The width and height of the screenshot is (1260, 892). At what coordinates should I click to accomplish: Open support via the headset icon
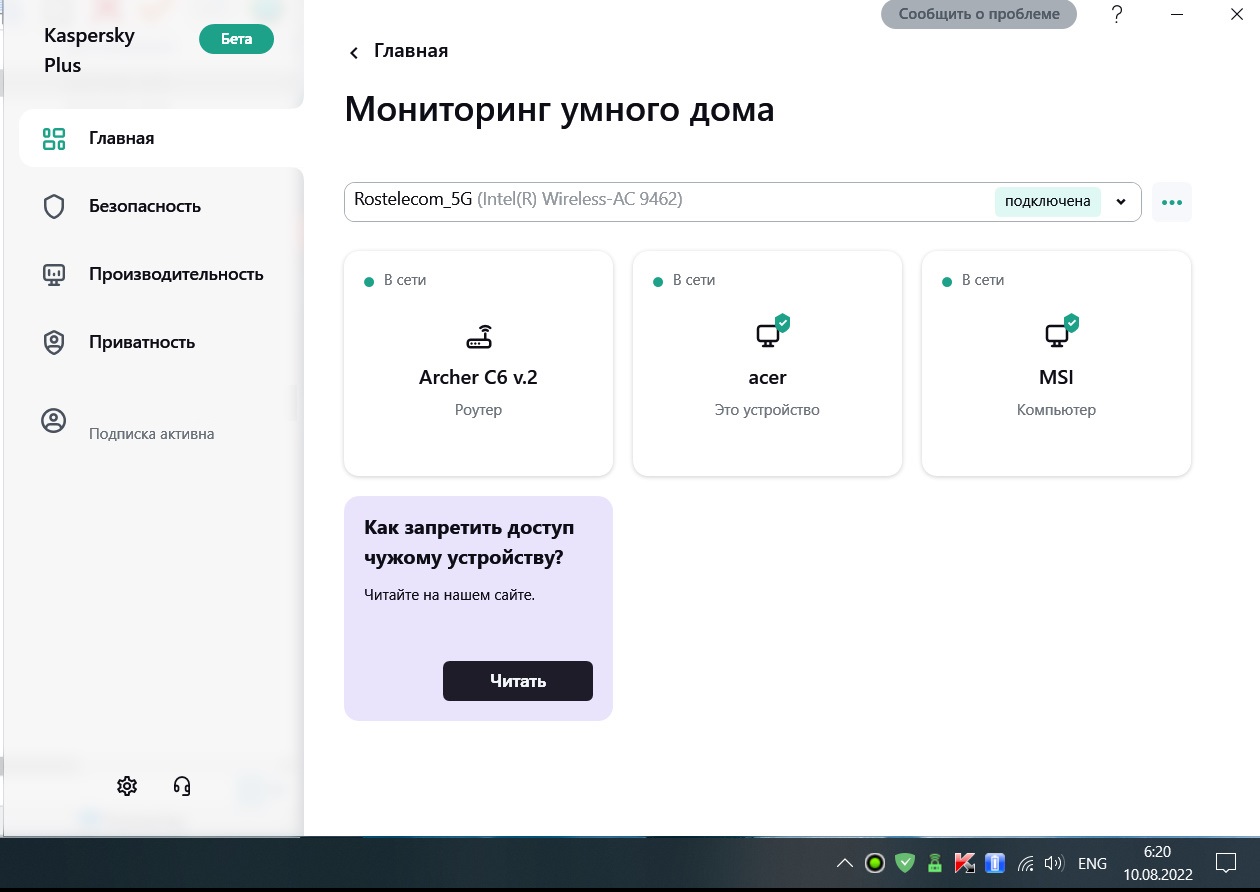(x=182, y=786)
